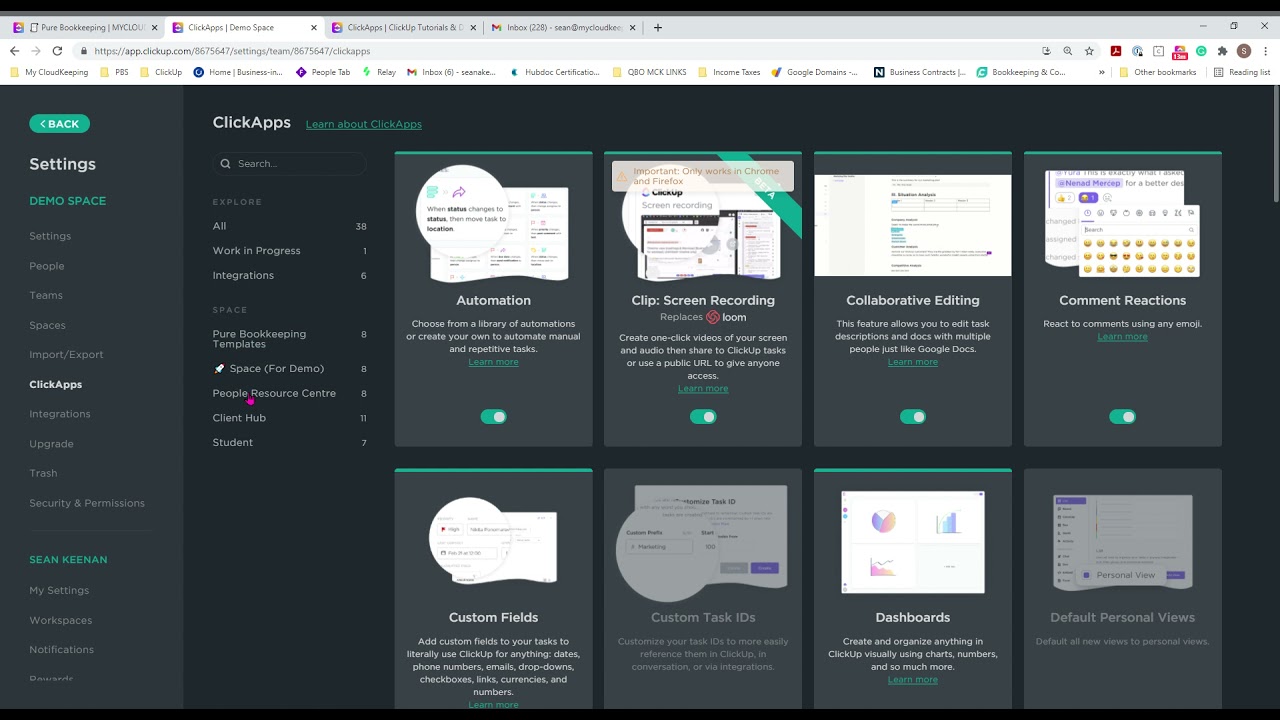
Task: Open a new browser tab
Action: tap(658, 27)
